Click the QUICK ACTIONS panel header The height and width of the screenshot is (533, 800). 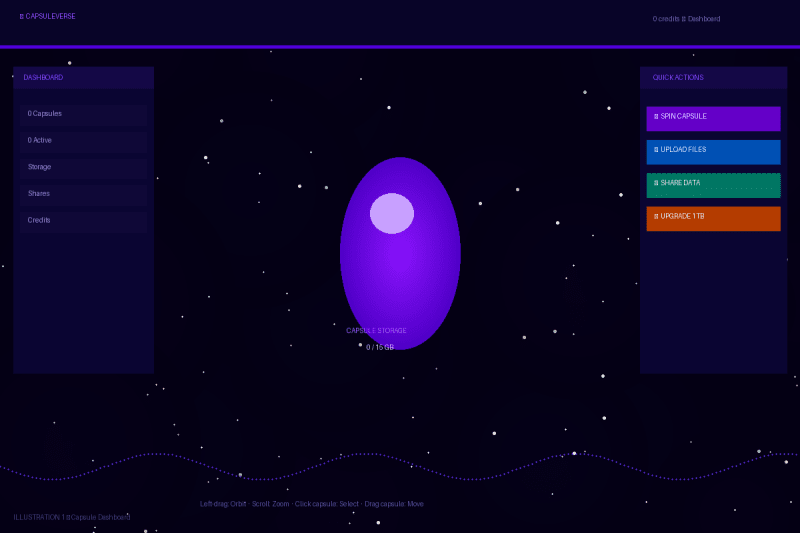713,78
